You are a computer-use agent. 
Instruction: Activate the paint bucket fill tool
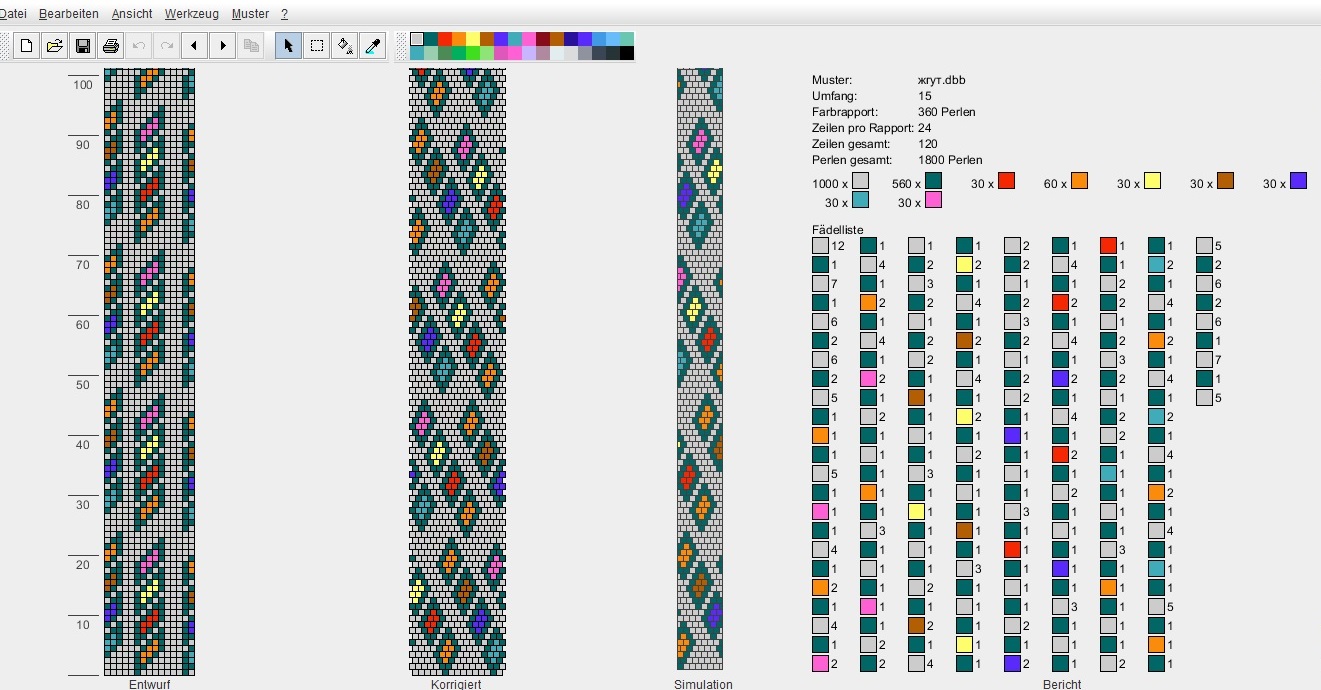[344, 45]
